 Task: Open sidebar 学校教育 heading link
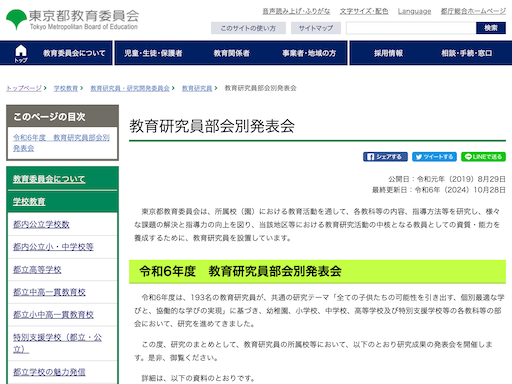point(29,201)
